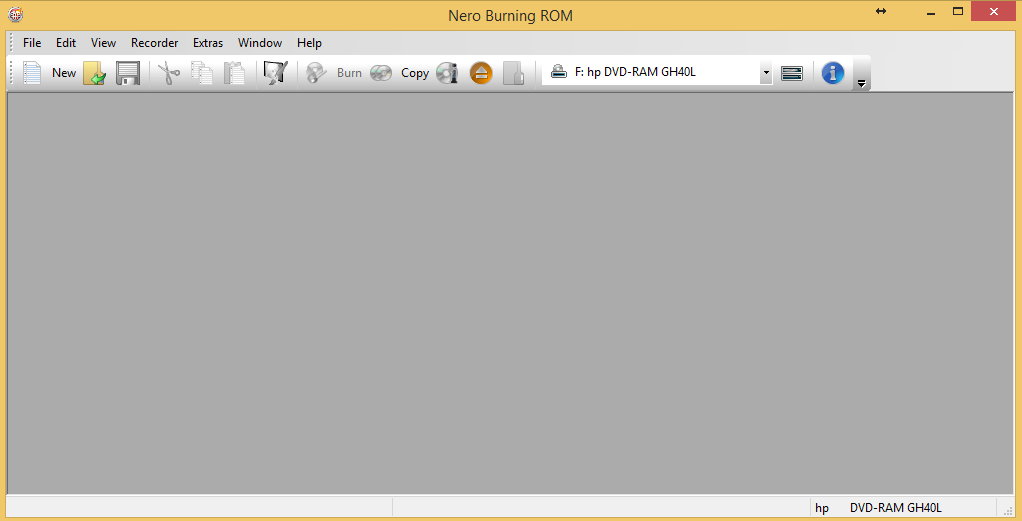Click the status bar resize grip
1022x521 pixels.
pyautogui.click(x=1008, y=511)
